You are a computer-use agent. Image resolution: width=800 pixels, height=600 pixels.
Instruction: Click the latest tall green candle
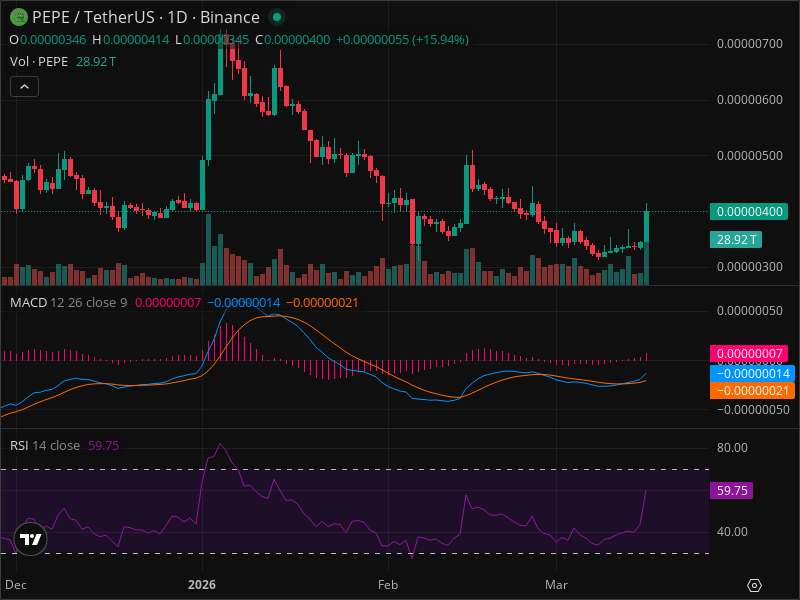[x=646, y=227]
